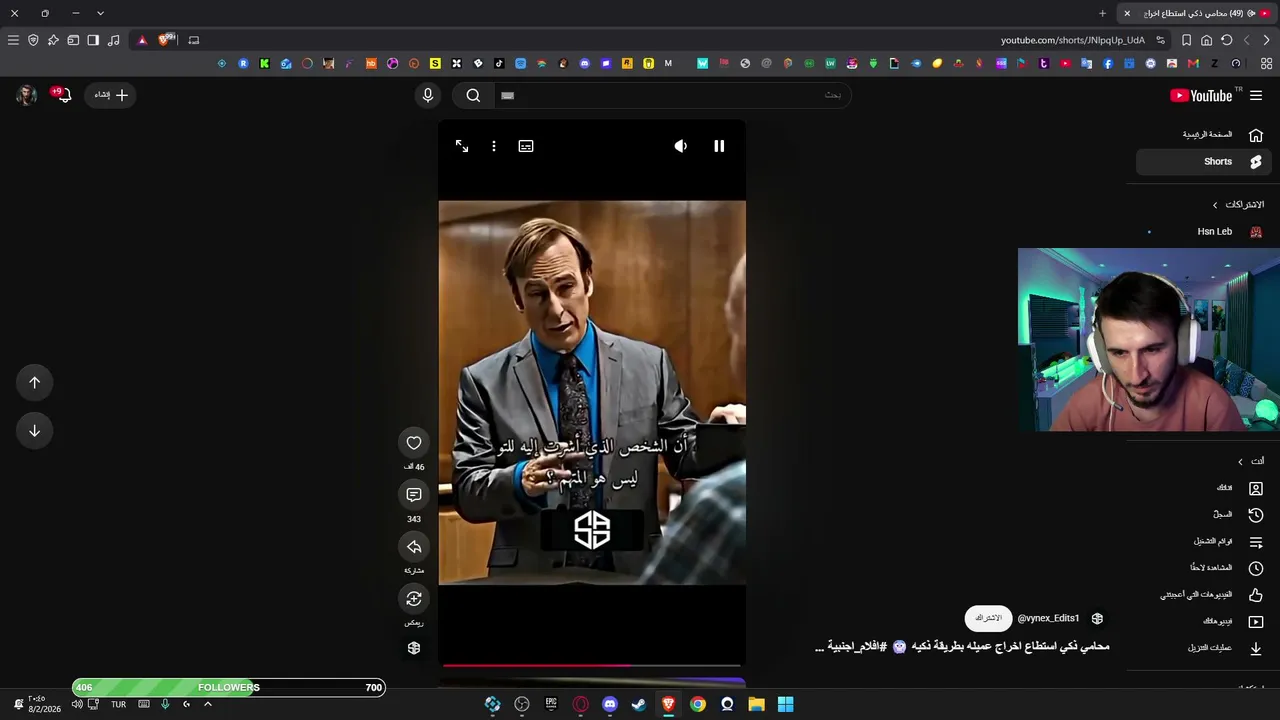Open YouTube notifications bell
Screen dimensions: 1280x720
click(63, 95)
